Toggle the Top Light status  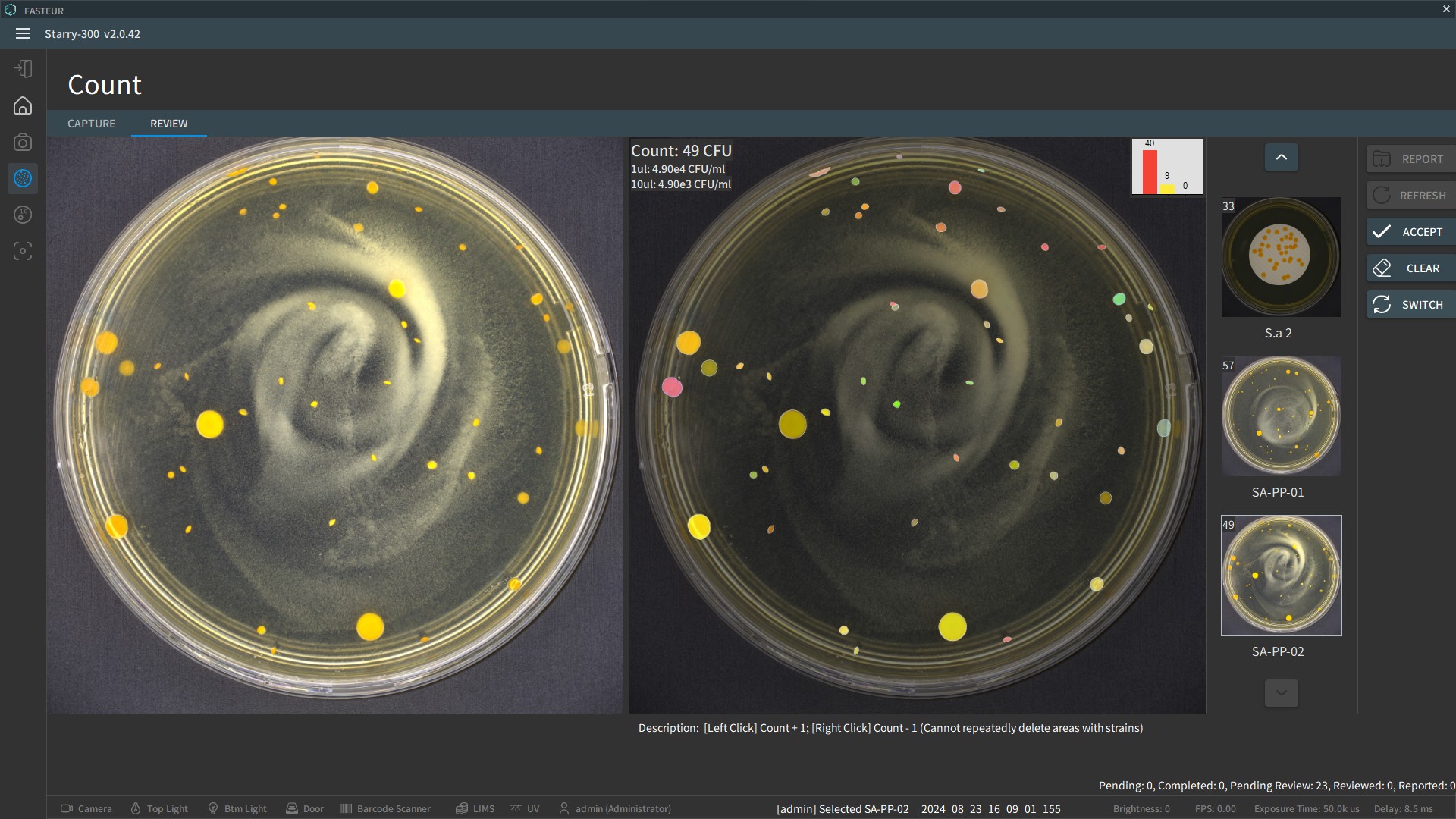159,808
